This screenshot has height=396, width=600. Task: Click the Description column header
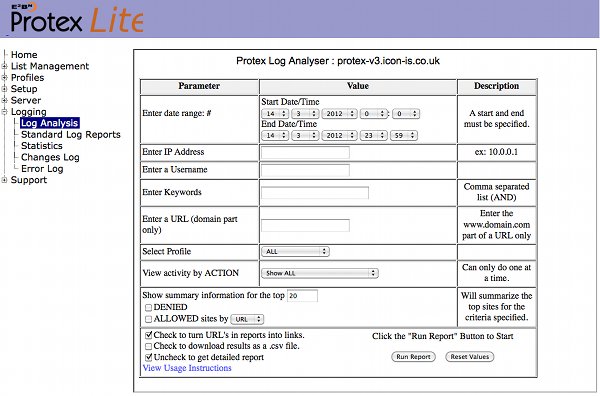(496, 86)
